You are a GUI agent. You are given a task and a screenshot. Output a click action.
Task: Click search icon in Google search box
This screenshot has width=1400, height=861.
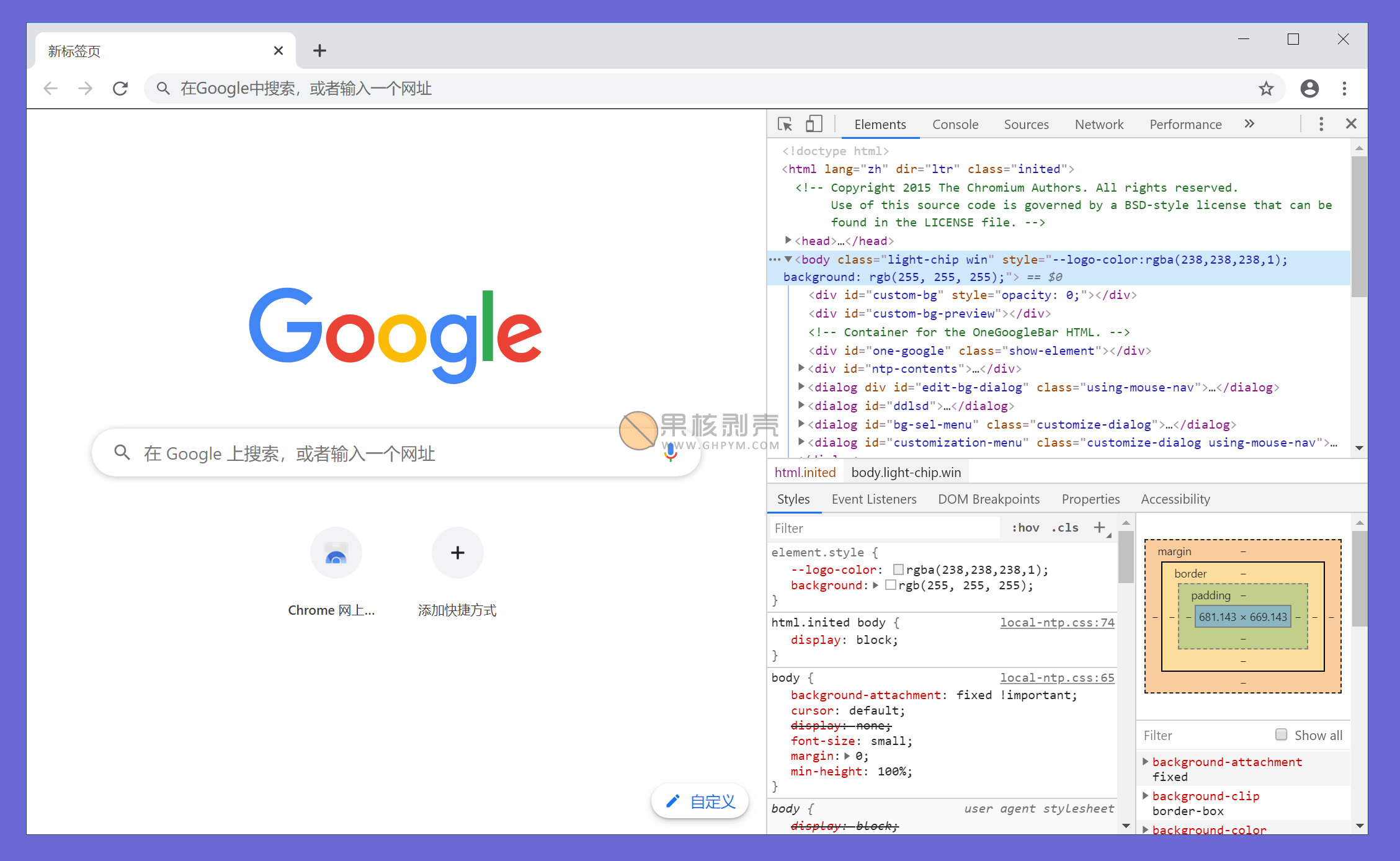coord(122,453)
